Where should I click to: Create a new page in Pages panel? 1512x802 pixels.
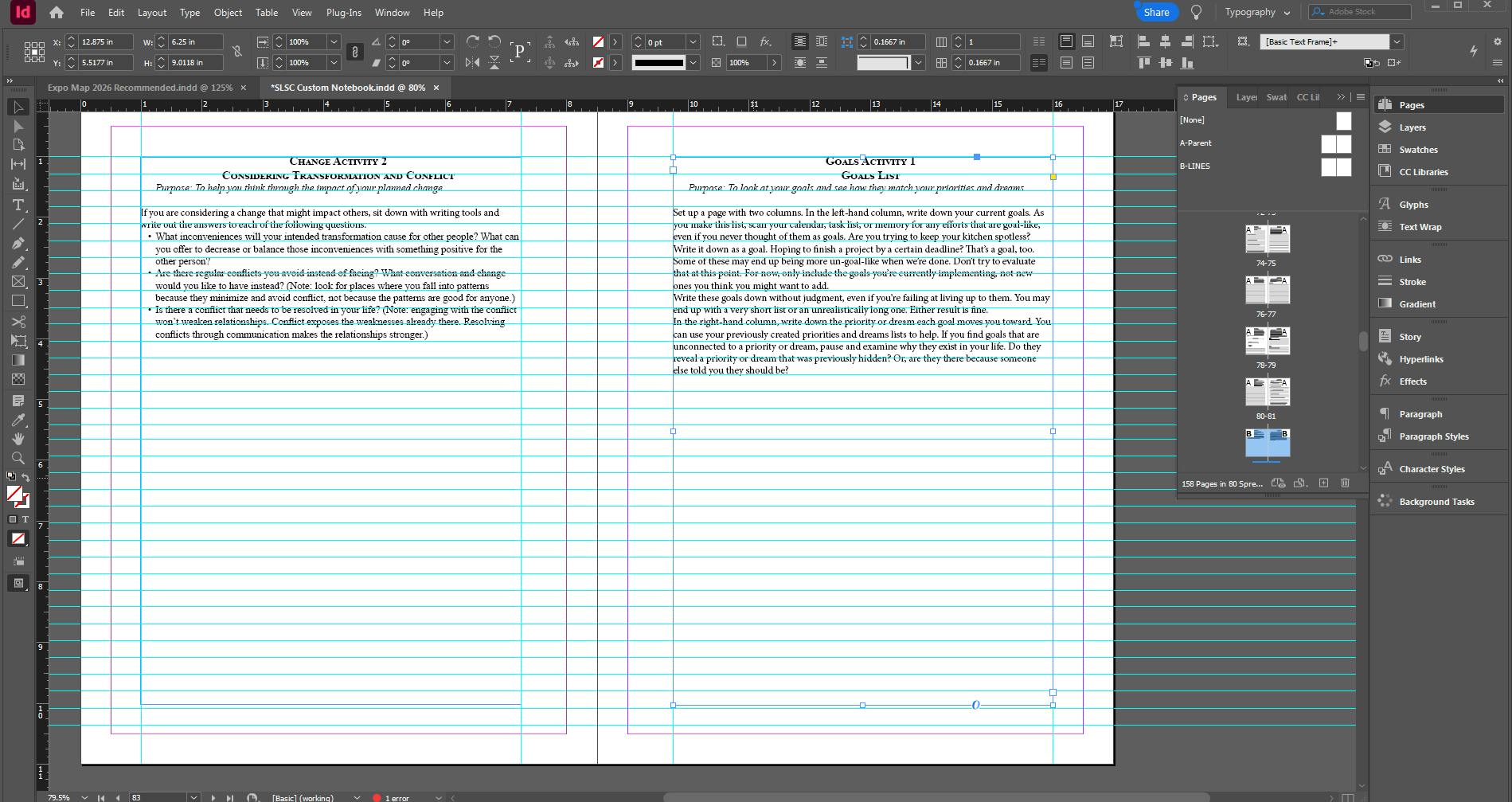[1323, 483]
